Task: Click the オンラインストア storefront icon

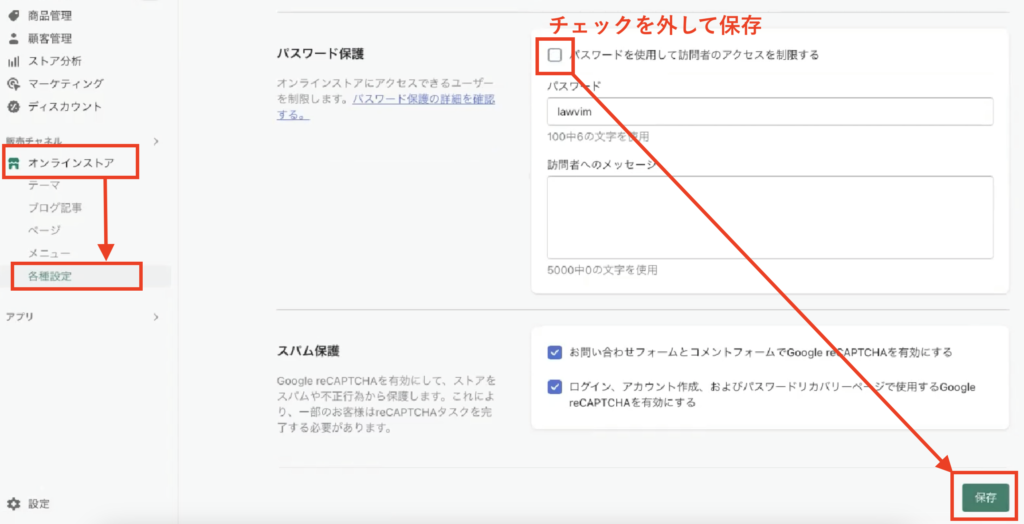Action: (x=14, y=163)
